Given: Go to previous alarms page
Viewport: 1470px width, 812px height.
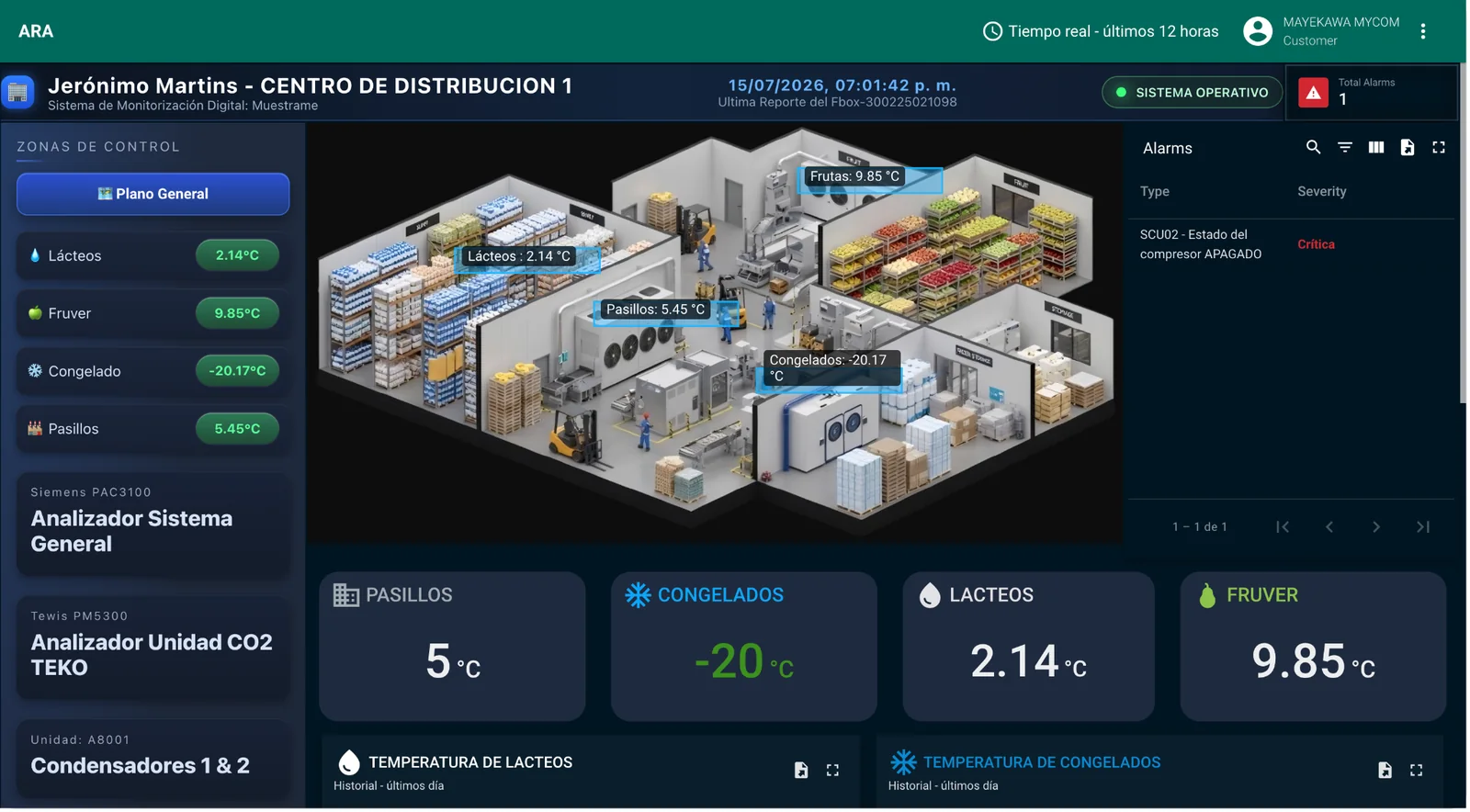Looking at the screenshot, I should pos(1329,526).
